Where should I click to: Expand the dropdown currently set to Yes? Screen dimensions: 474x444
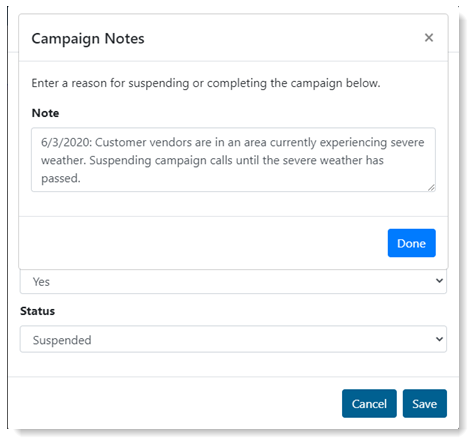(x=233, y=282)
